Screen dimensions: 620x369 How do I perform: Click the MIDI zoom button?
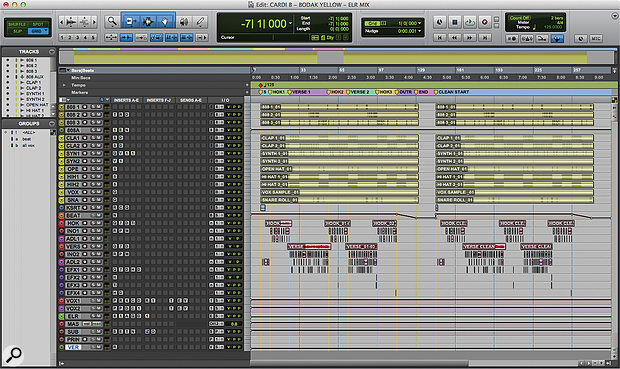click(84, 22)
